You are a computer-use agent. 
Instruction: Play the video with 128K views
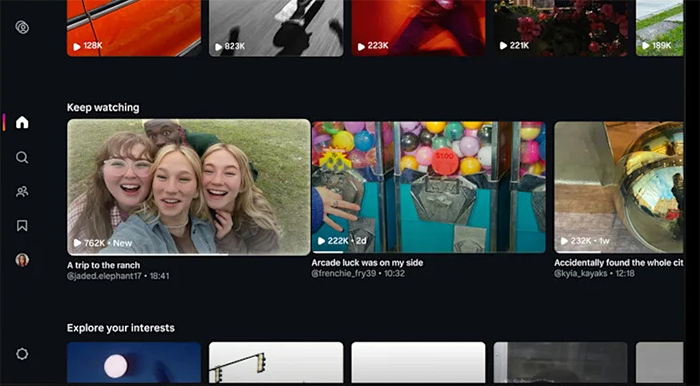134,28
